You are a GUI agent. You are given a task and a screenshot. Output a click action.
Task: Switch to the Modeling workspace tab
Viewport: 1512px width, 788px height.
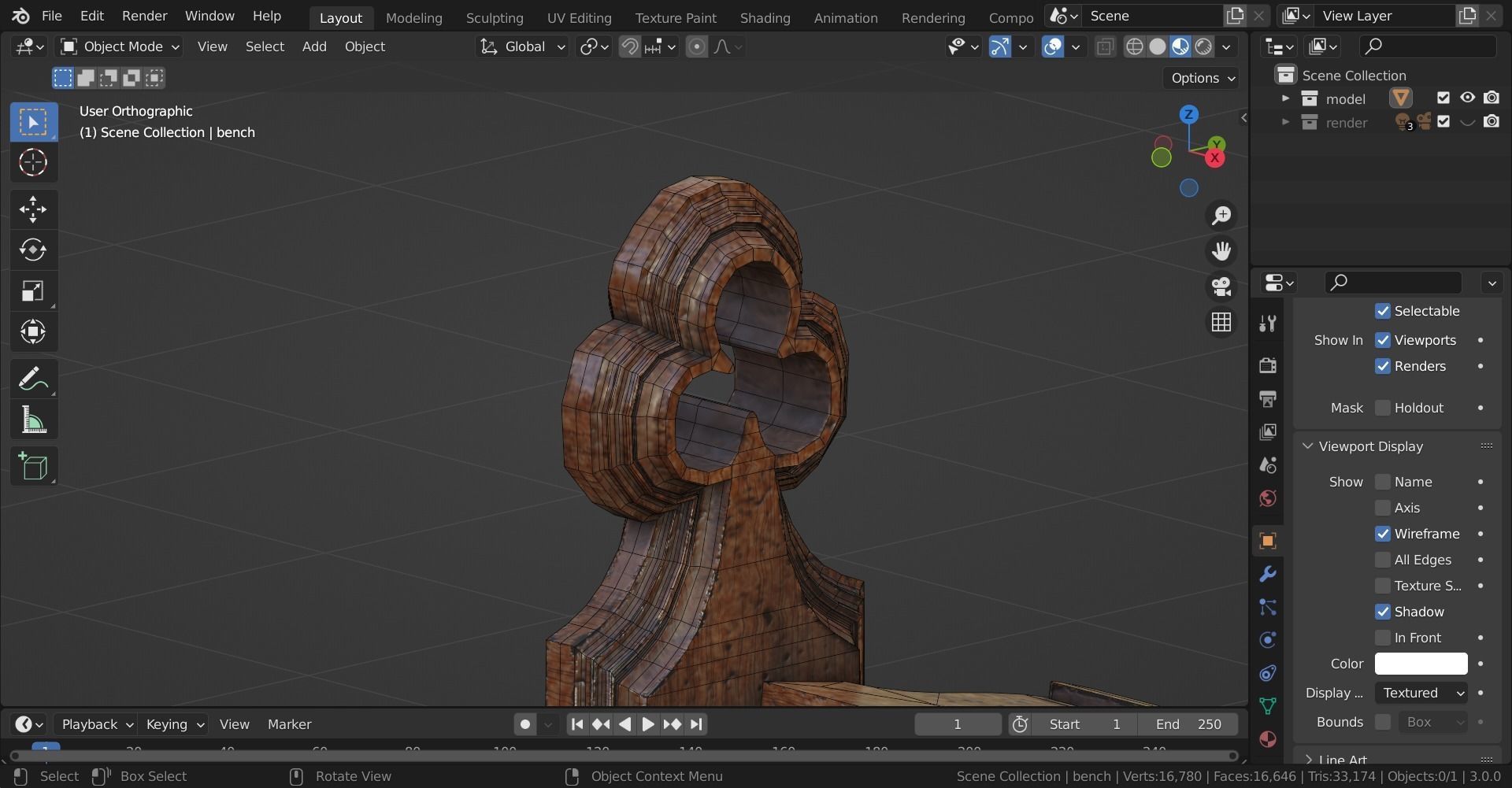pyautogui.click(x=414, y=17)
